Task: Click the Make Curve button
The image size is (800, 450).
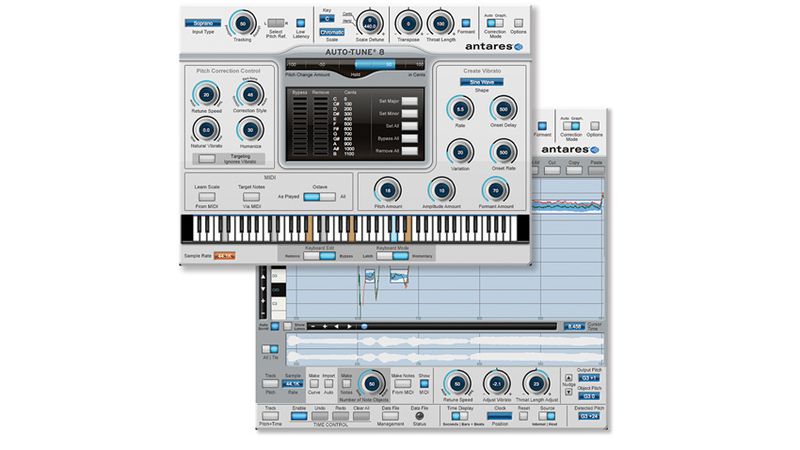Action: (314, 384)
